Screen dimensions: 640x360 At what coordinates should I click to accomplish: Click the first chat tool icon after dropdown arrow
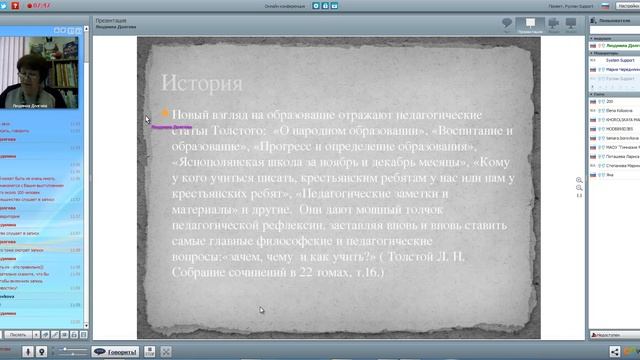coord(45,335)
